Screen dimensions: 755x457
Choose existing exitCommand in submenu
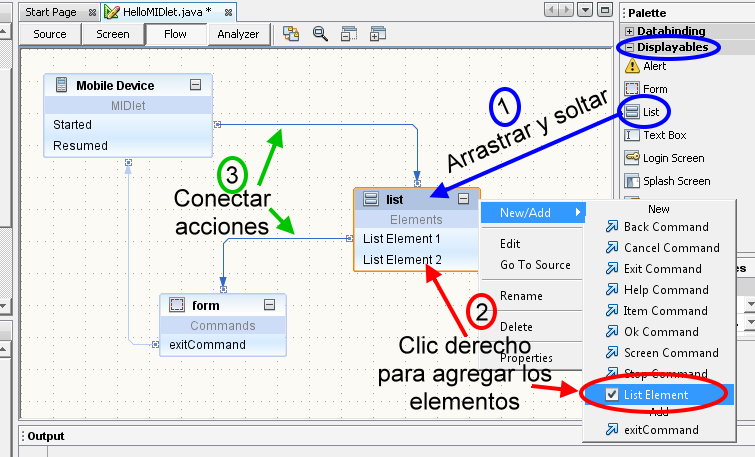coord(659,430)
